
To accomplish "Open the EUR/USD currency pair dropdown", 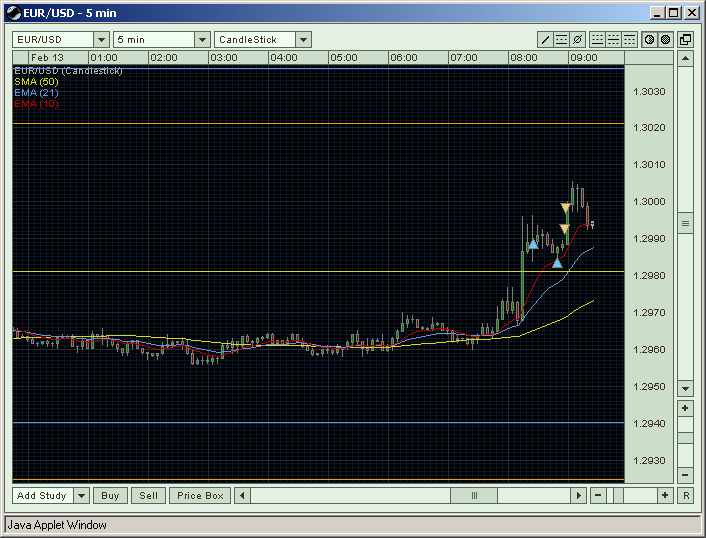I will click(100, 40).
